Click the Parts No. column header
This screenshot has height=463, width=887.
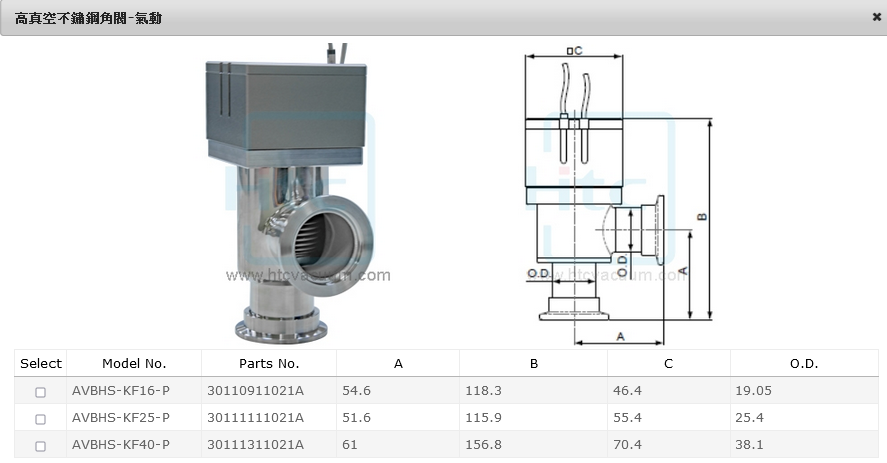click(269, 364)
